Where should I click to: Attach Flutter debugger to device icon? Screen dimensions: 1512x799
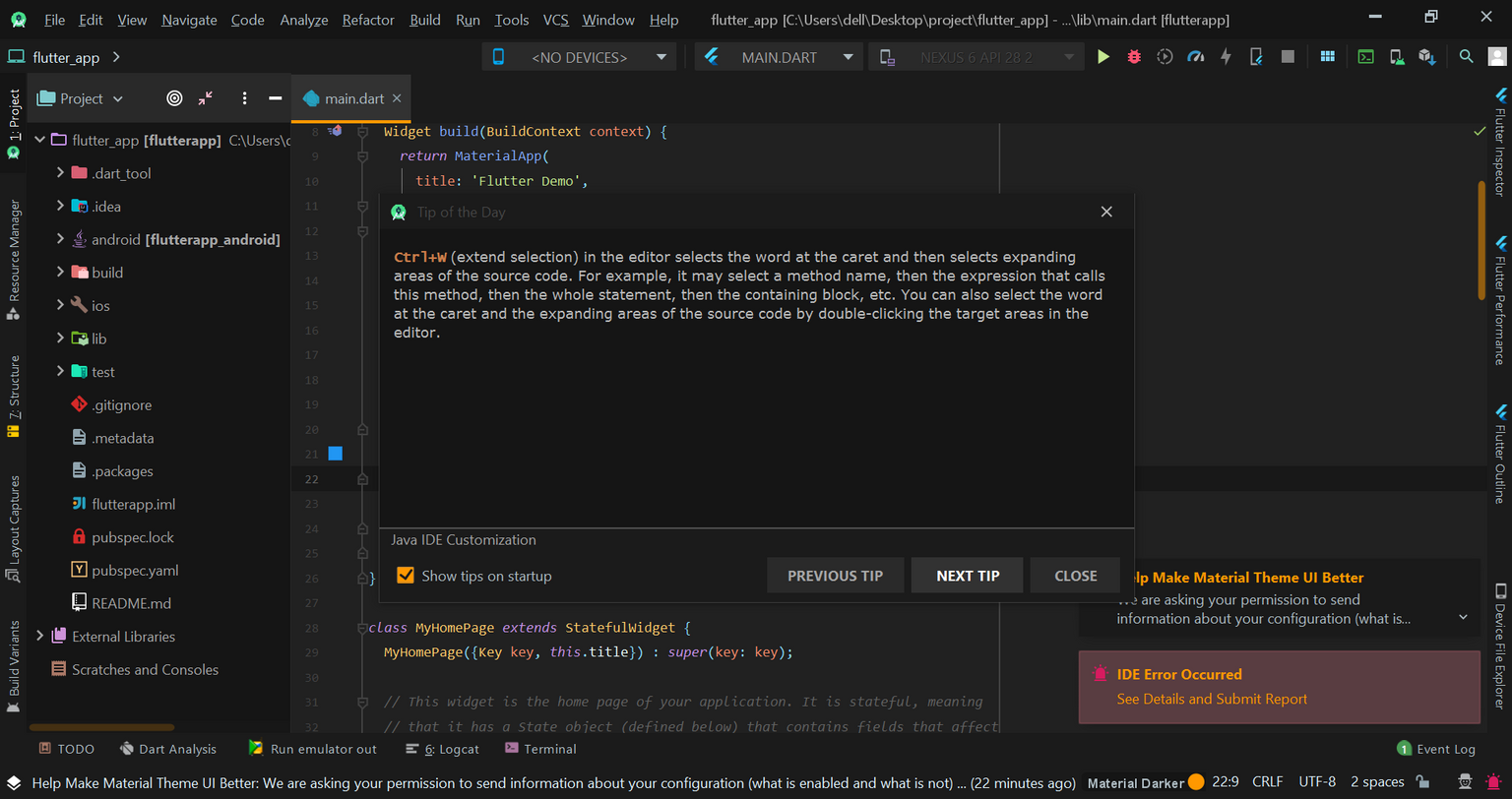click(x=1256, y=57)
